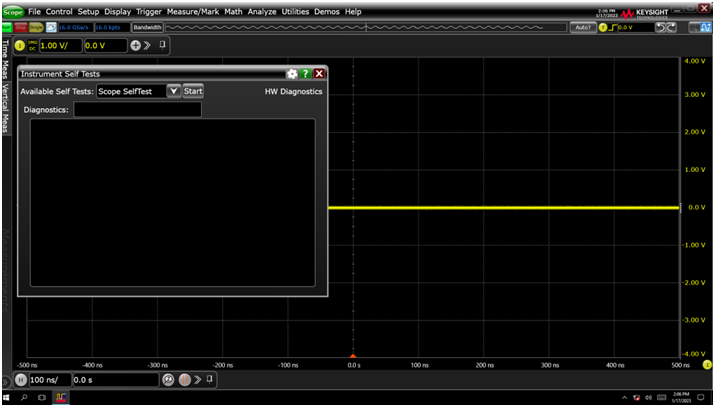This screenshot has height=407, width=715.
Task: Open the Control menu
Action: 59,12
